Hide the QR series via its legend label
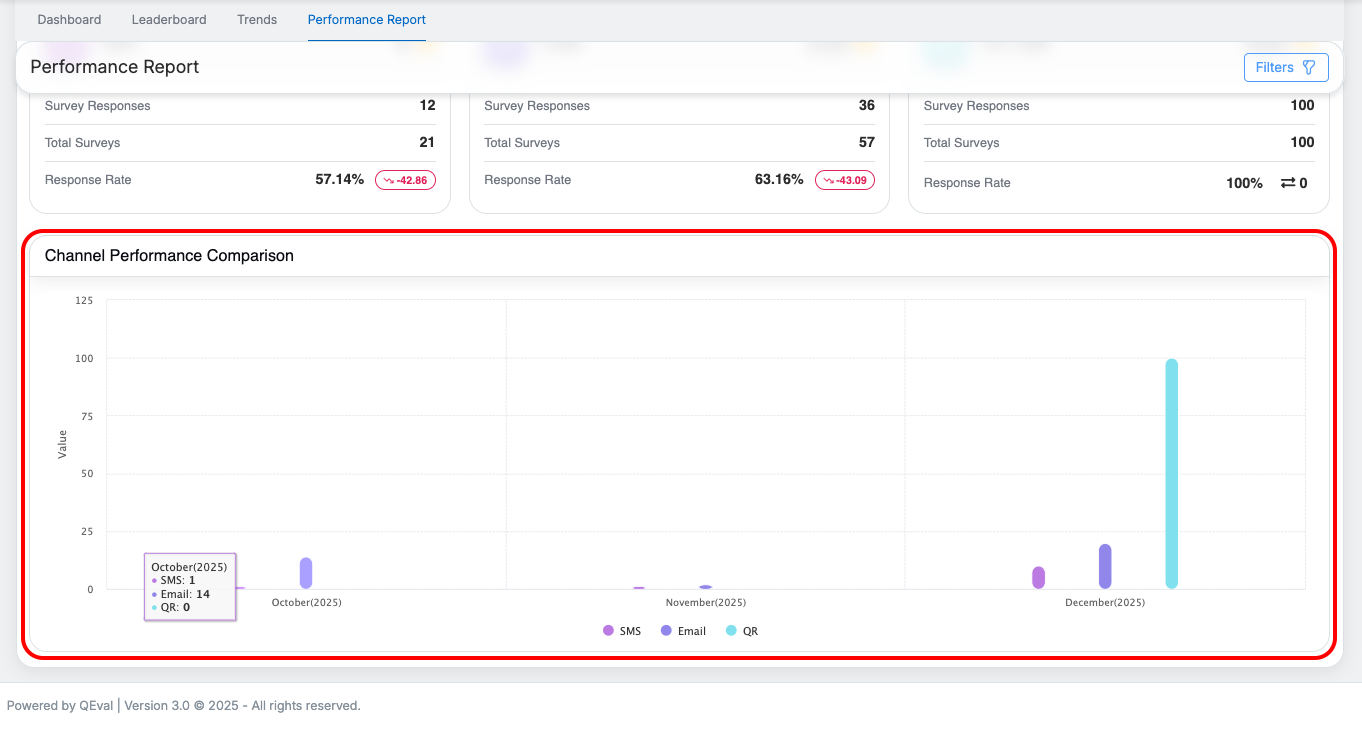Viewport: 1362px width, 729px height. 750,631
